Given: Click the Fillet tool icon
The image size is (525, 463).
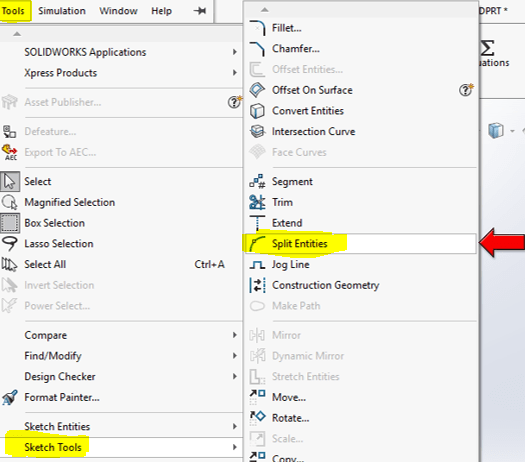Looking at the screenshot, I should pyautogui.click(x=257, y=28).
